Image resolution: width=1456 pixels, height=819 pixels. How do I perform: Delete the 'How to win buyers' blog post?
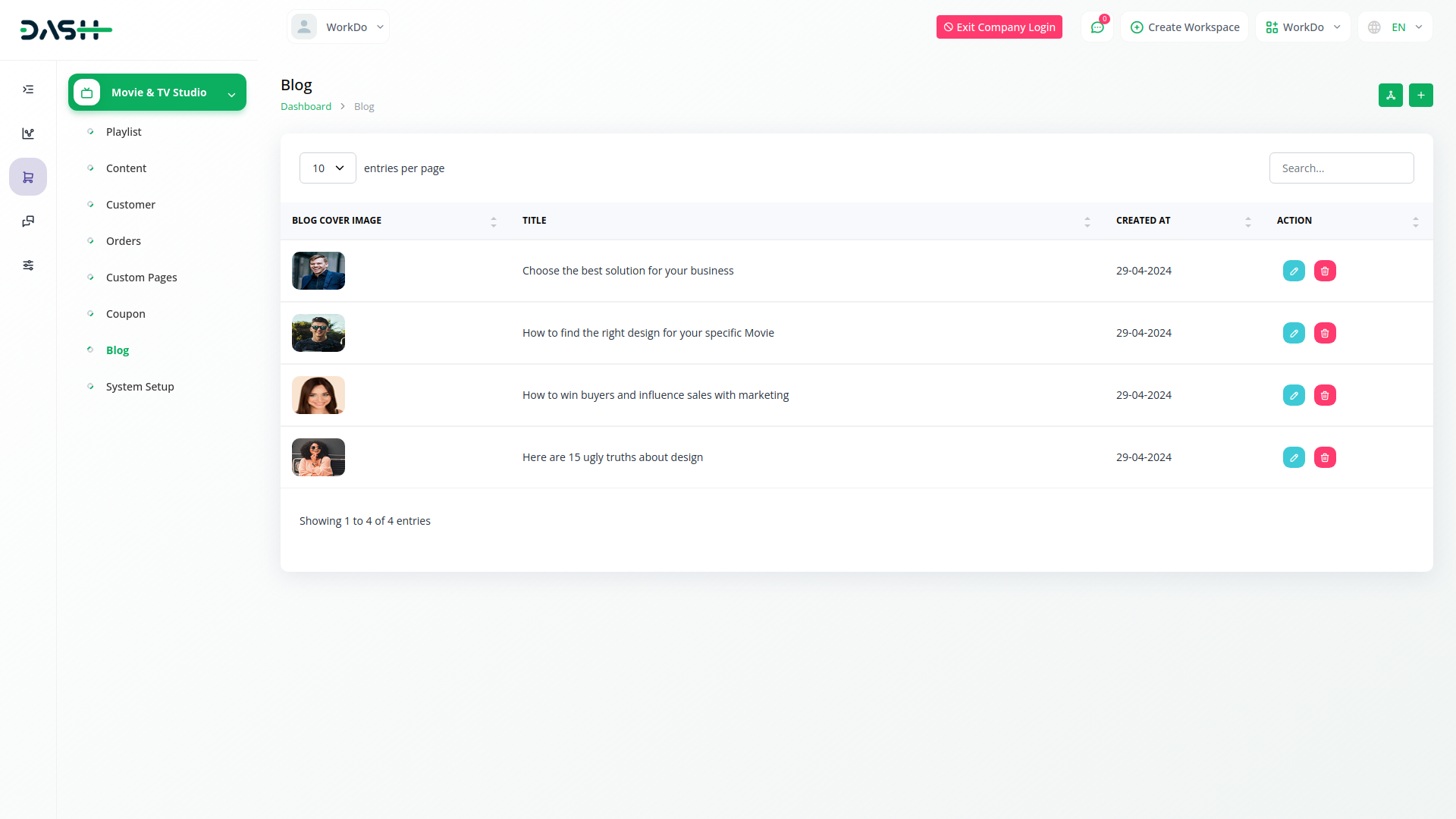[1325, 395]
